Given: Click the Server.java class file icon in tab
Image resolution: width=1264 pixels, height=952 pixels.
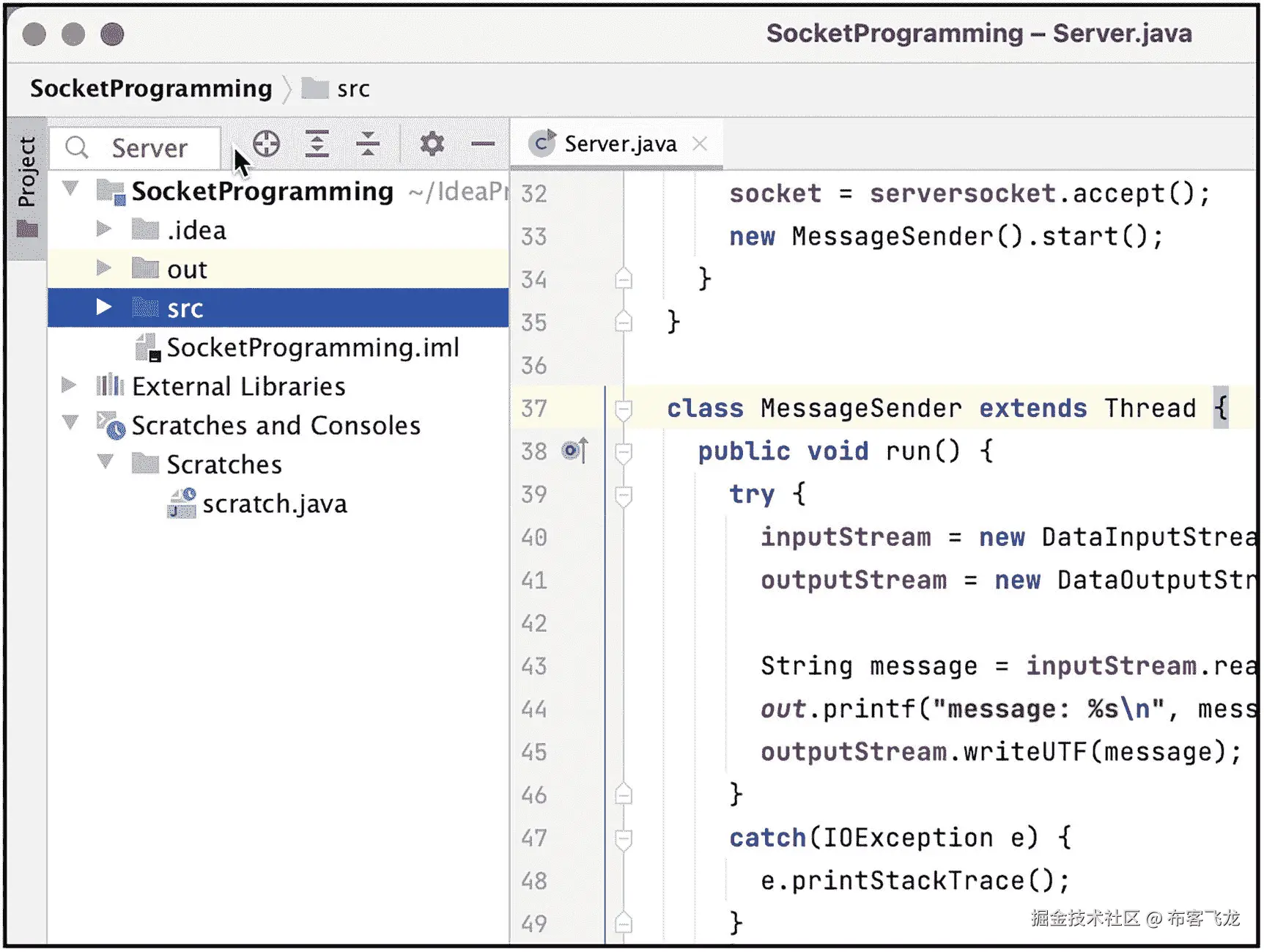Looking at the screenshot, I should (x=542, y=144).
